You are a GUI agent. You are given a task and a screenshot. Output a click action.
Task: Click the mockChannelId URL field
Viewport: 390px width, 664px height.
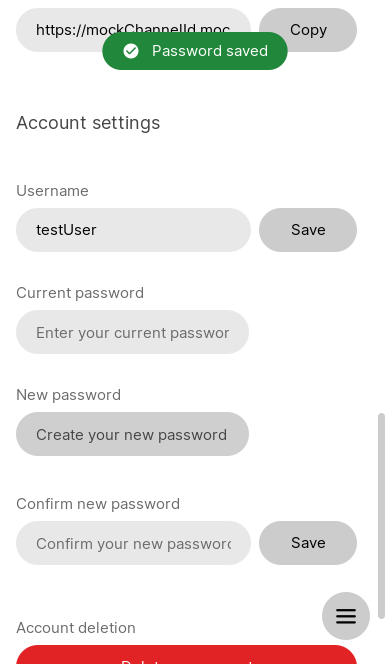click(x=133, y=30)
